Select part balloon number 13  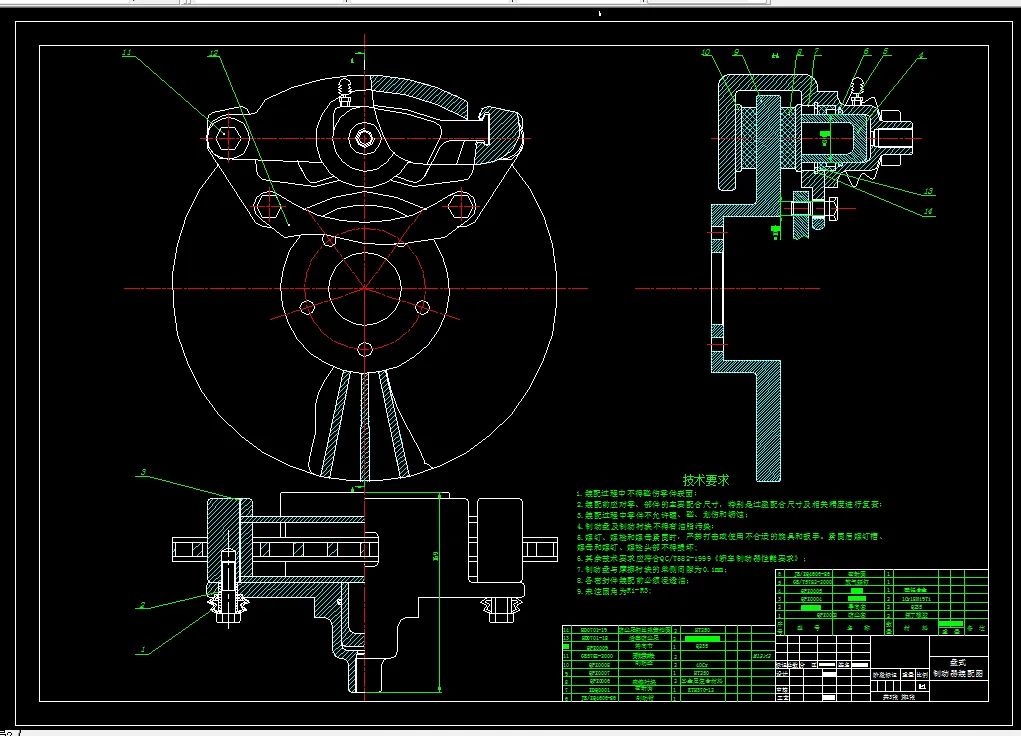929,191
